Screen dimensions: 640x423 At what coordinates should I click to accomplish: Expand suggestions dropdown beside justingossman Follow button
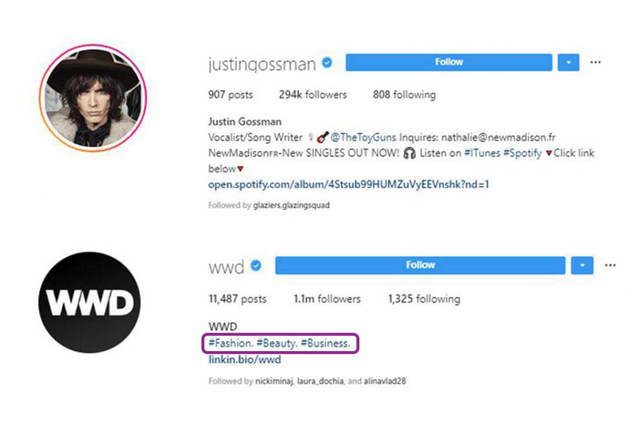point(569,62)
